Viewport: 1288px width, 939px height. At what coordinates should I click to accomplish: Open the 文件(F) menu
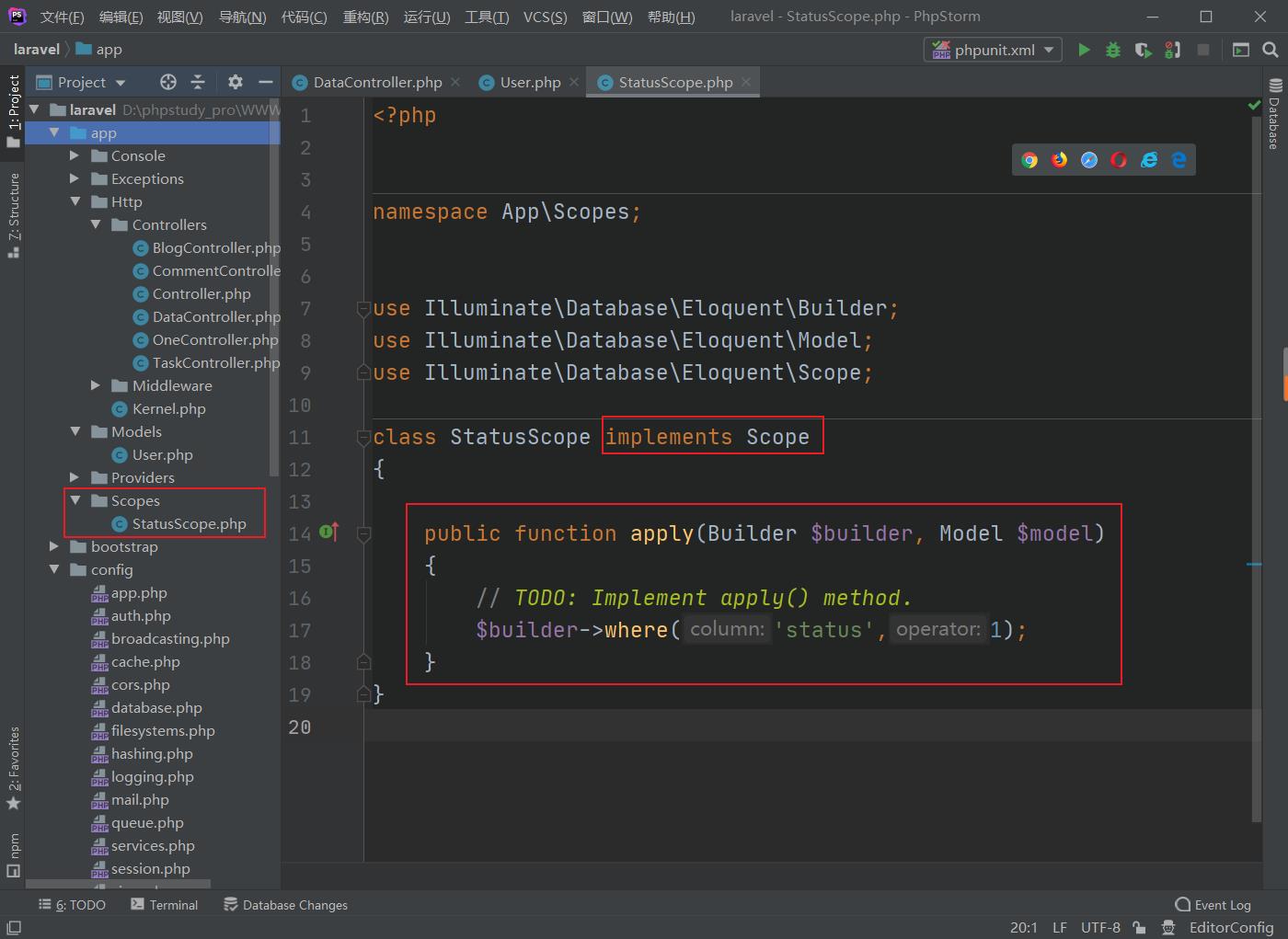tap(62, 17)
